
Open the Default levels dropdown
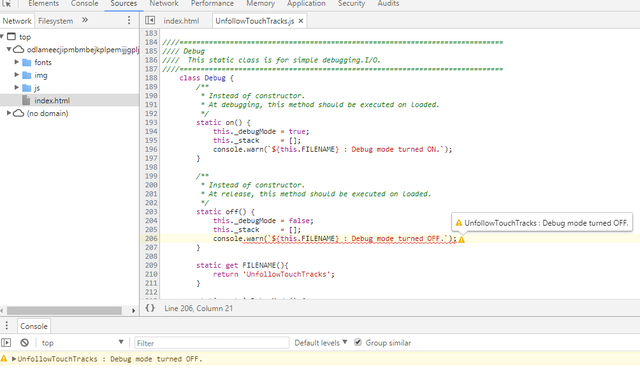321,343
